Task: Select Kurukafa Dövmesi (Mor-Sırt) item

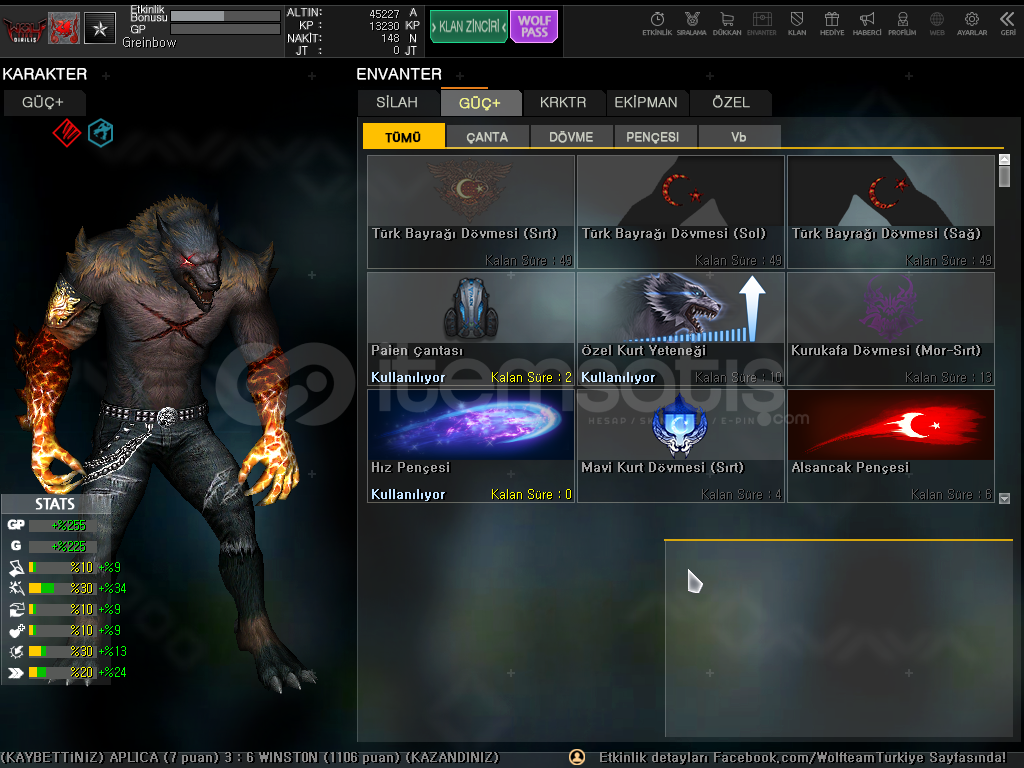Action: [891, 329]
